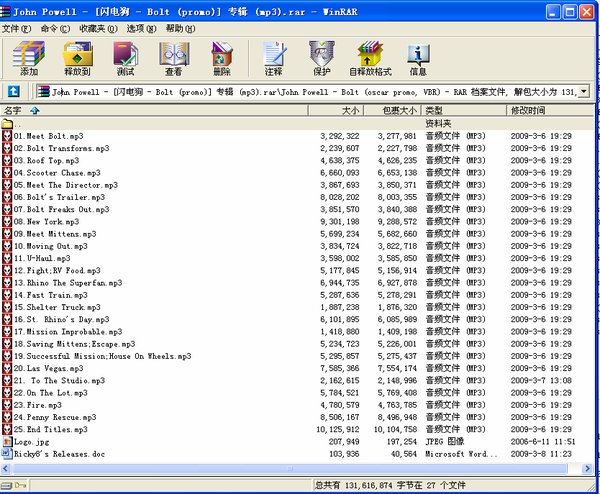Select file 13.Rhino The Superfan.mp3
The width and height of the screenshot is (600, 494).
[x=68, y=283]
